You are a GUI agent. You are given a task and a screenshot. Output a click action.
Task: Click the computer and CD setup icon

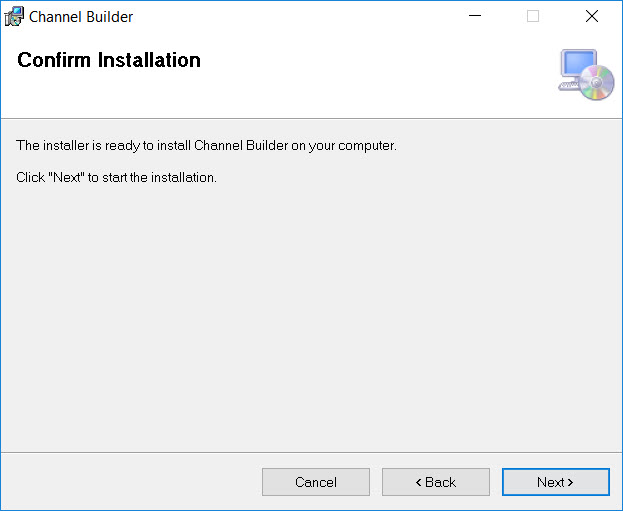coord(585,73)
